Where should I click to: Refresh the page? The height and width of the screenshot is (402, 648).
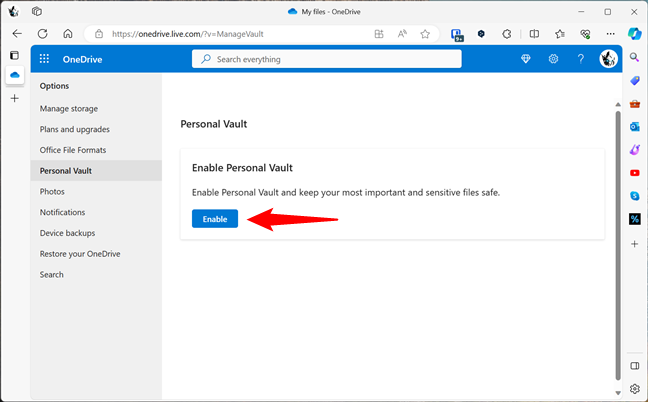[43, 34]
